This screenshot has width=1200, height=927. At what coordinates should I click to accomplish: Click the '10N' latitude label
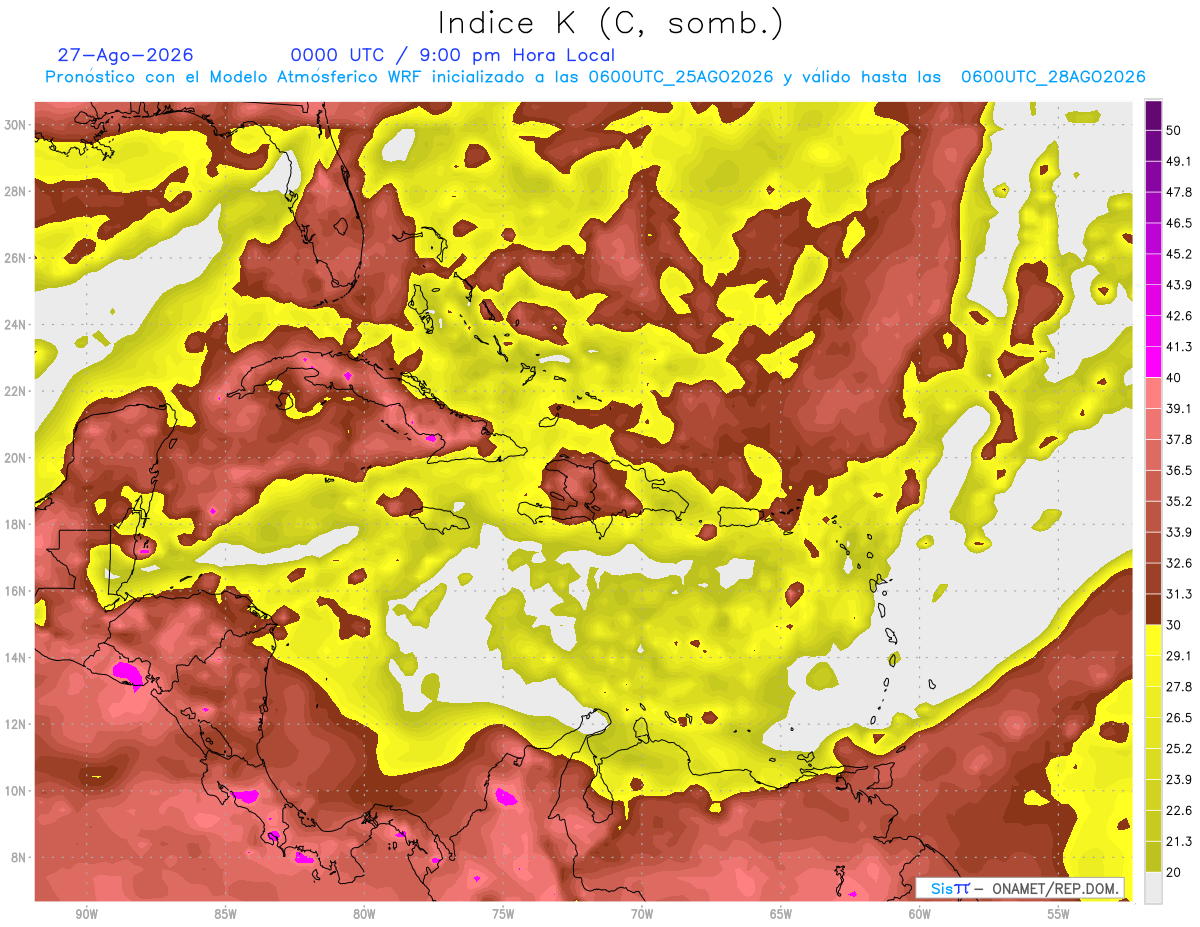point(15,791)
